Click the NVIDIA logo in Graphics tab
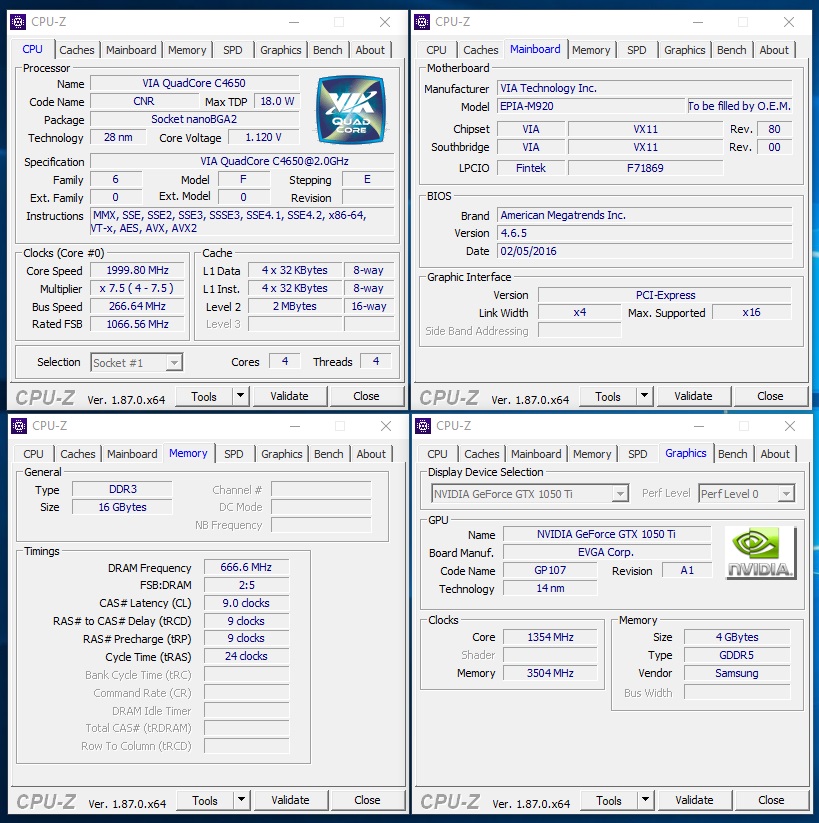This screenshot has height=823, width=819. pyautogui.click(x=759, y=553)
